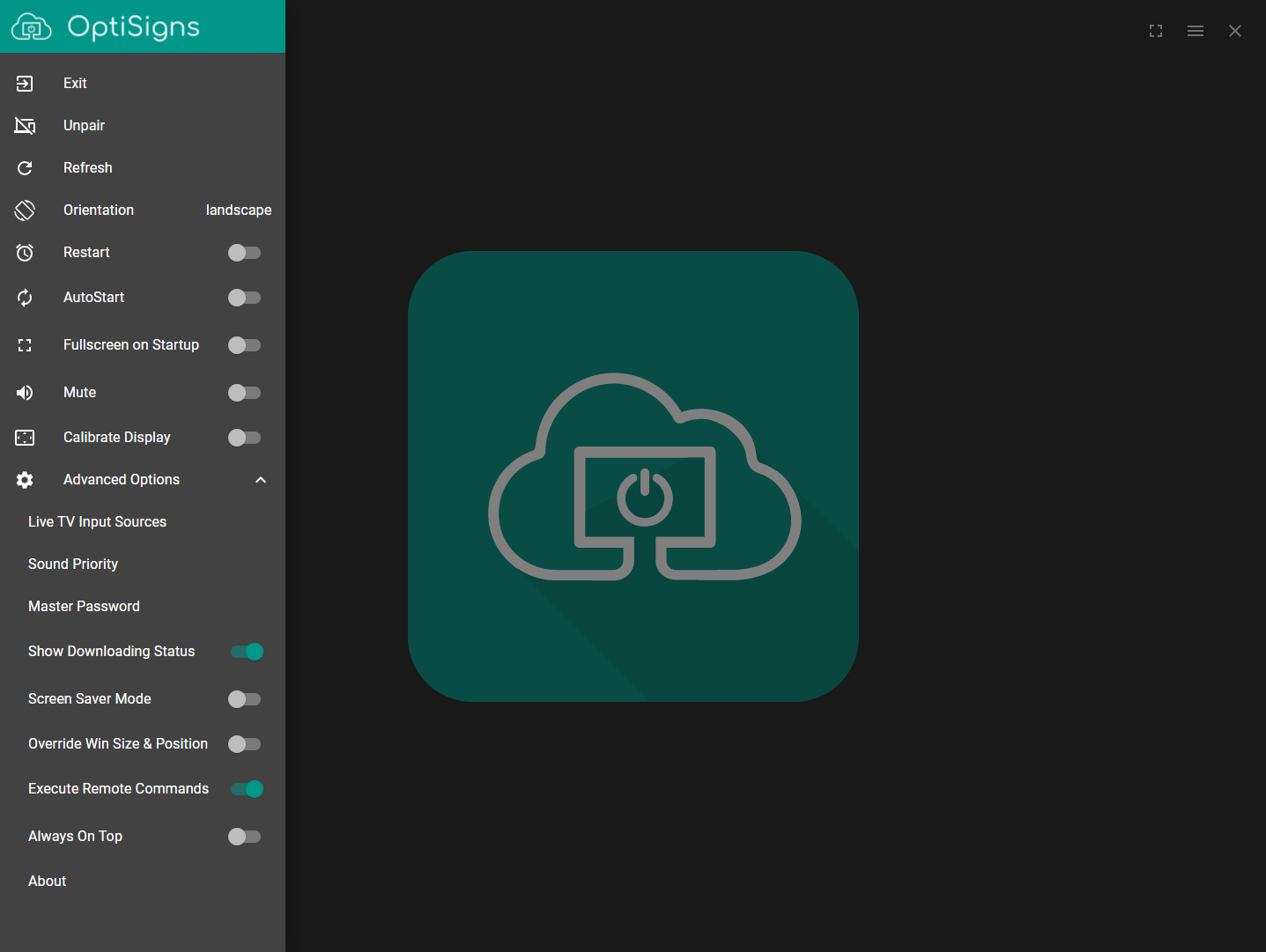The height and width of the screenshot is (952, 1266).
Task: Click the Restart alarm clock icon
Action: (x=25, y=253)
